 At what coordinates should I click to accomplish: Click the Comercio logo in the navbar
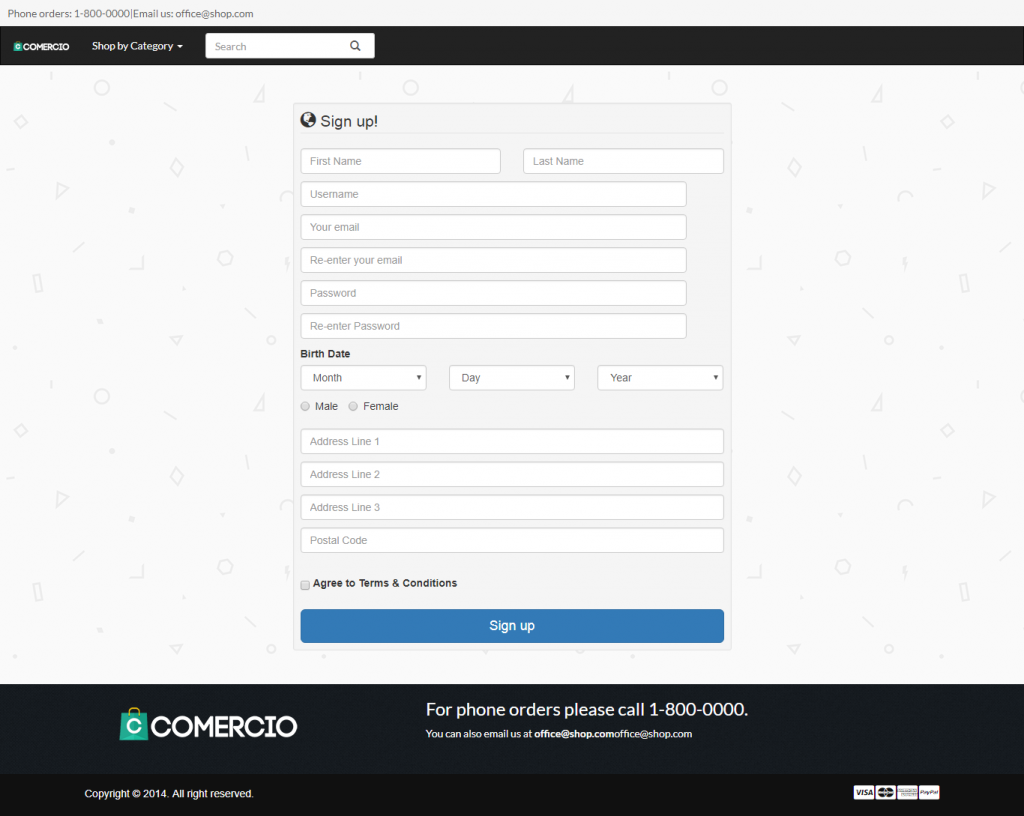tap(41, 47)
